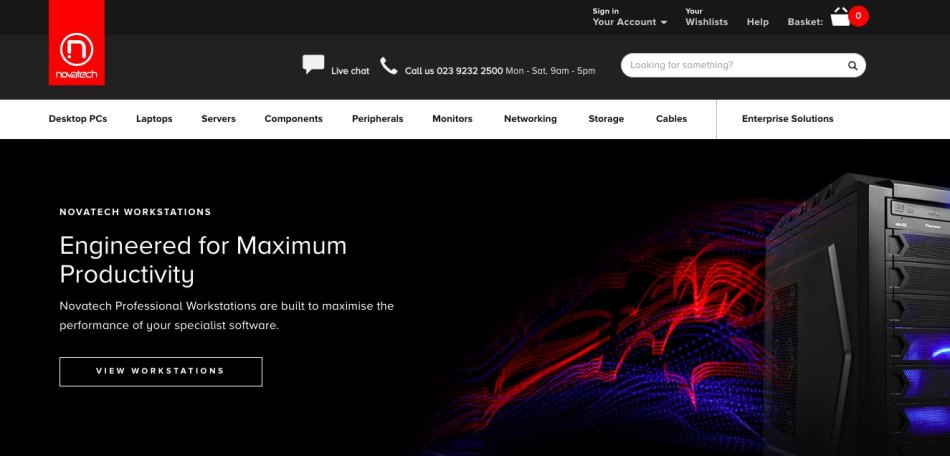950x456 pixels.
Task: Open the Servers category
Action: tap(218, 119)
